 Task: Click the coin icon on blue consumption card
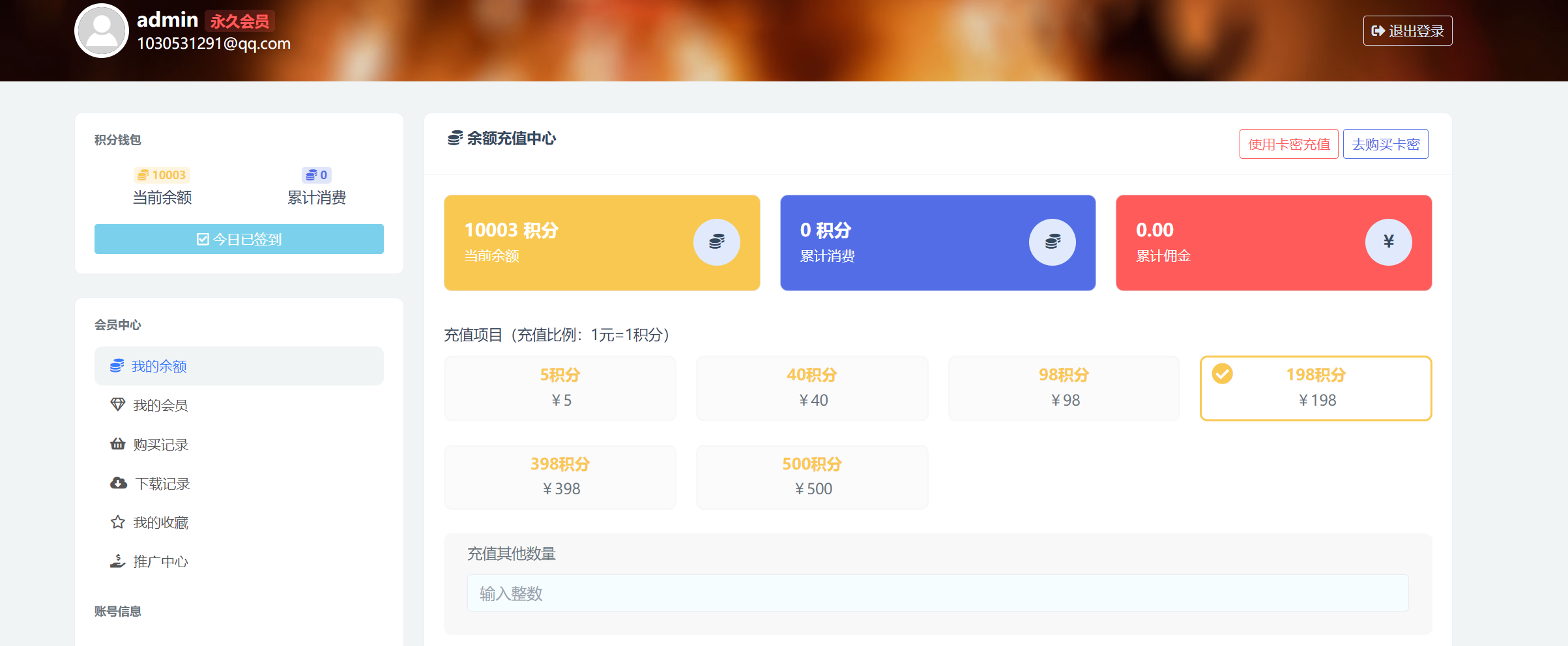tap(1052, 242)
